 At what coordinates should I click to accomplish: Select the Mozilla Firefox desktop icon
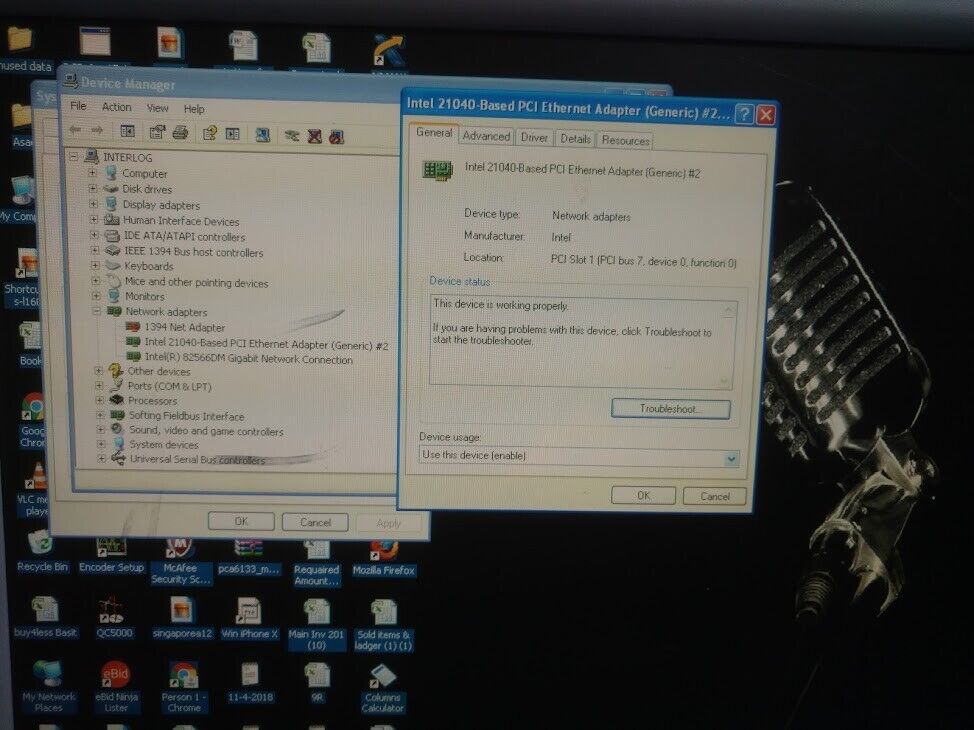click(x=383, y=558)
